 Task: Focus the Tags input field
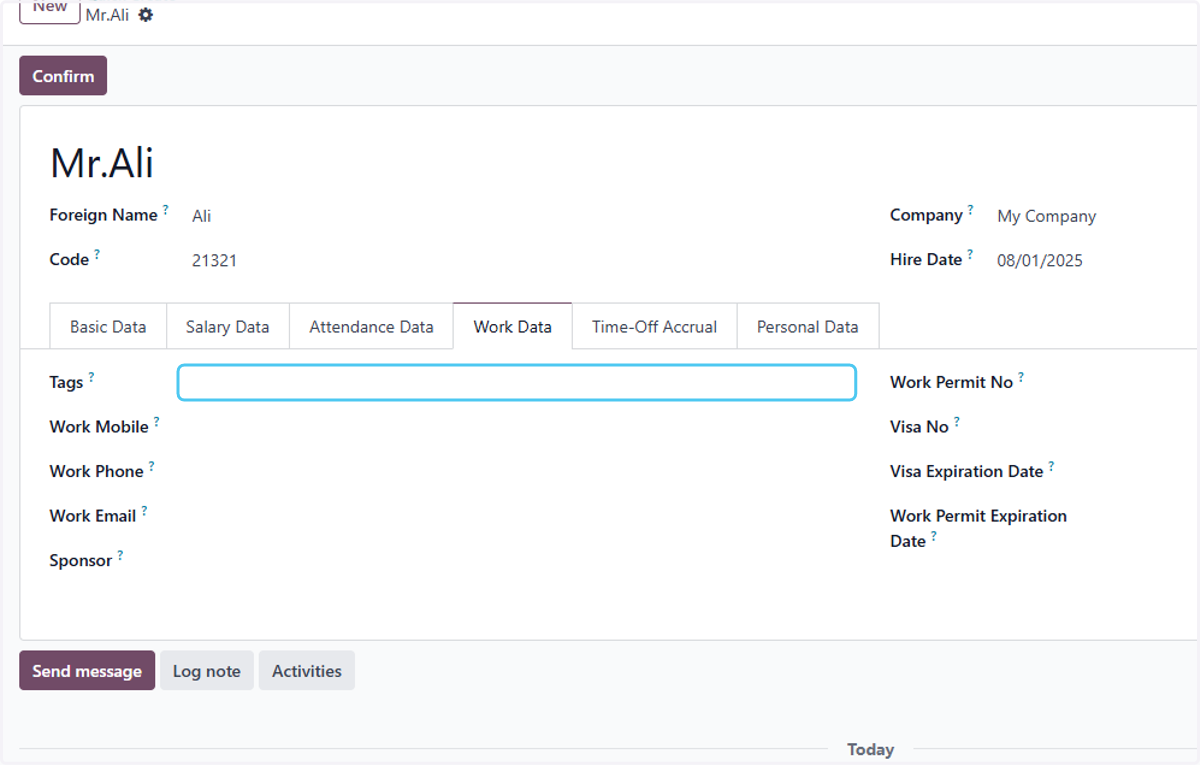coord(517,383)
